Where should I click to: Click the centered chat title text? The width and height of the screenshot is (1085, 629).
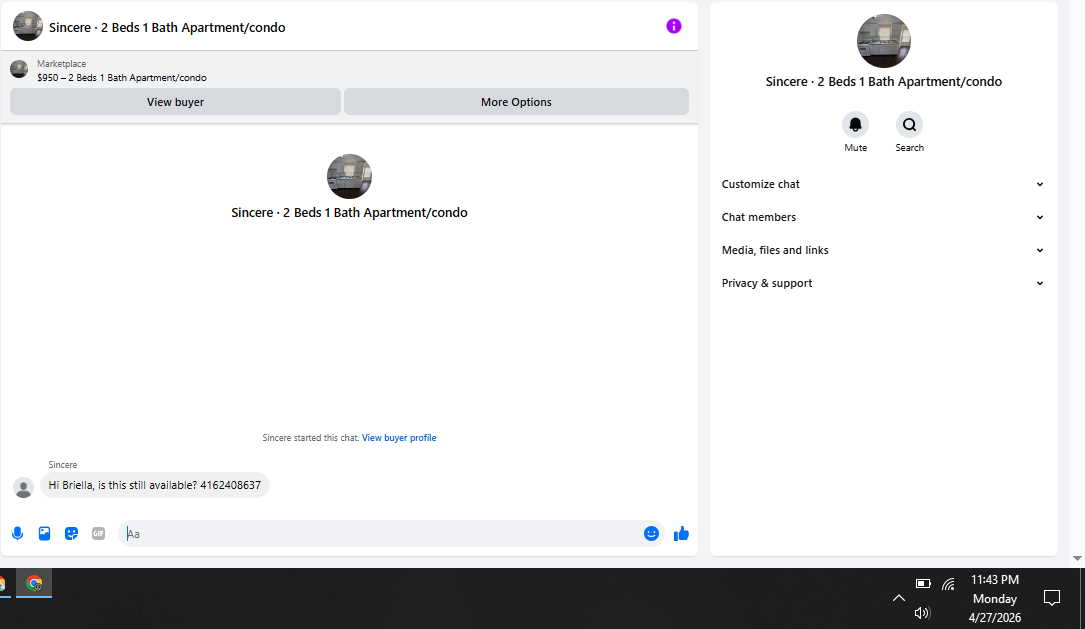(x=349, y=212)
